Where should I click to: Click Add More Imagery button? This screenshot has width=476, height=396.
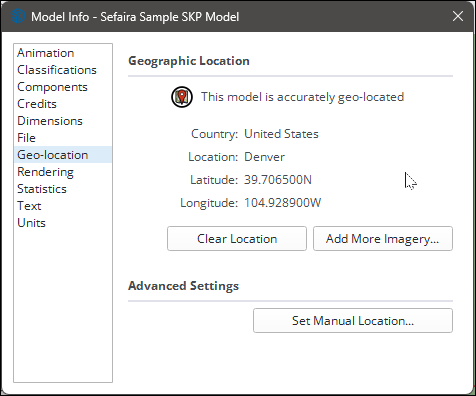[x=383, y=239]
